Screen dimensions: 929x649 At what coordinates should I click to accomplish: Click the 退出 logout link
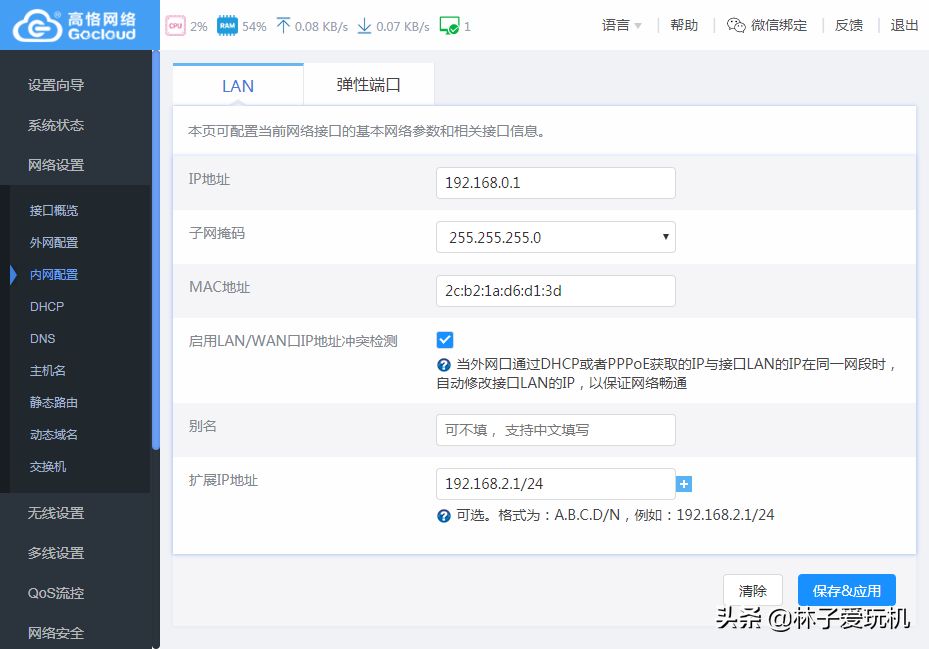[904, 25]
